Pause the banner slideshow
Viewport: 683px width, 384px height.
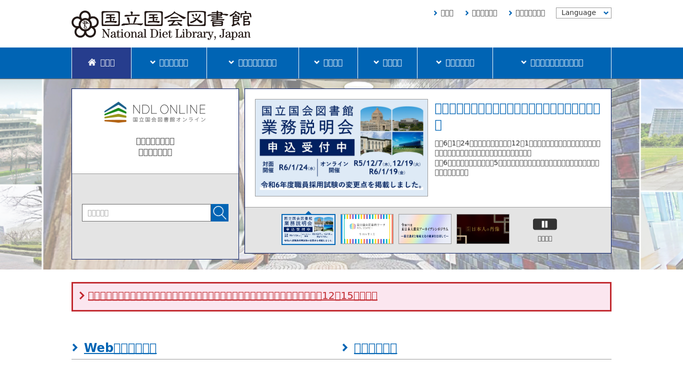544,224
